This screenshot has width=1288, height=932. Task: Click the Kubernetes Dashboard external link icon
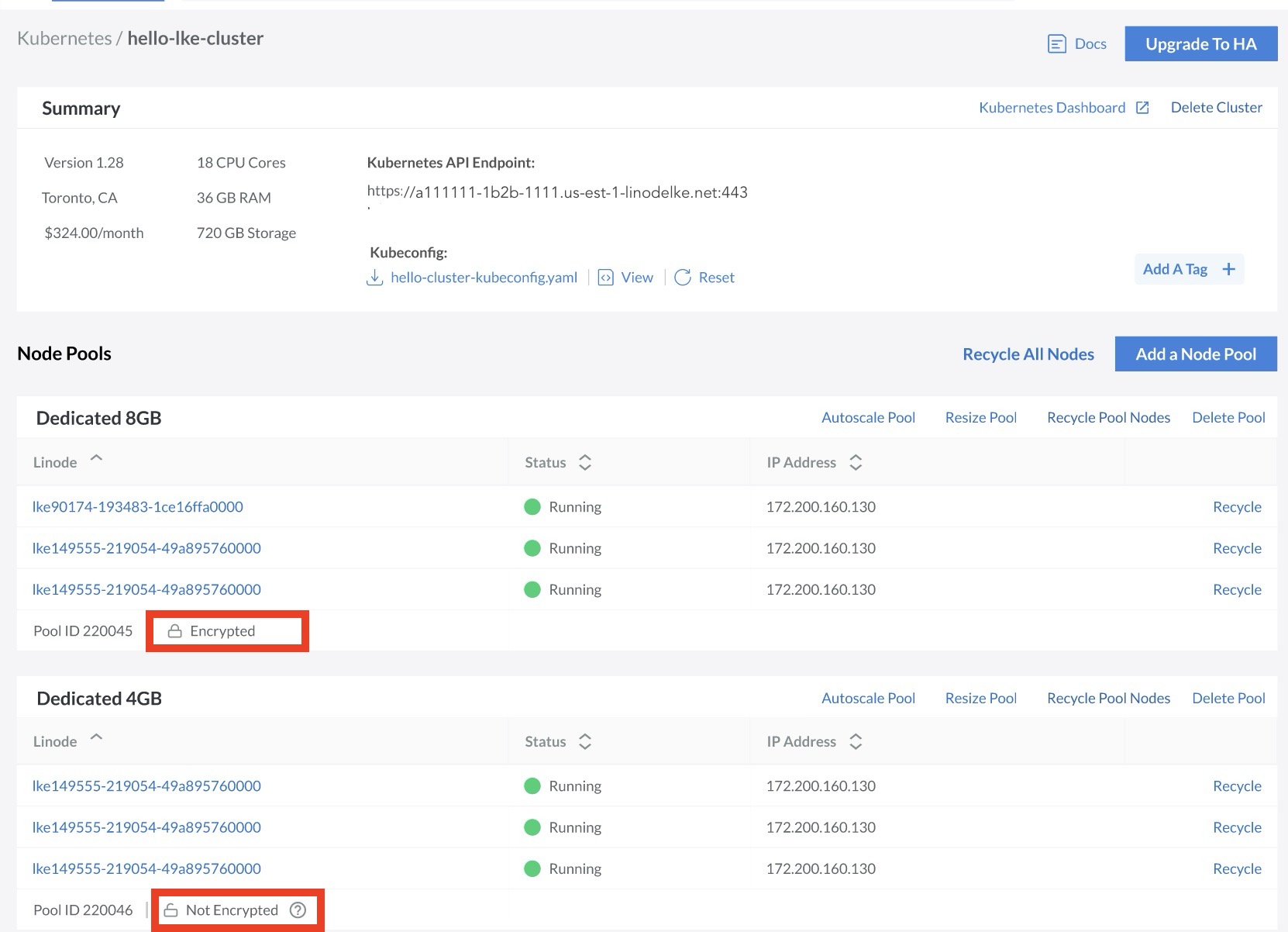(1142, 108)
